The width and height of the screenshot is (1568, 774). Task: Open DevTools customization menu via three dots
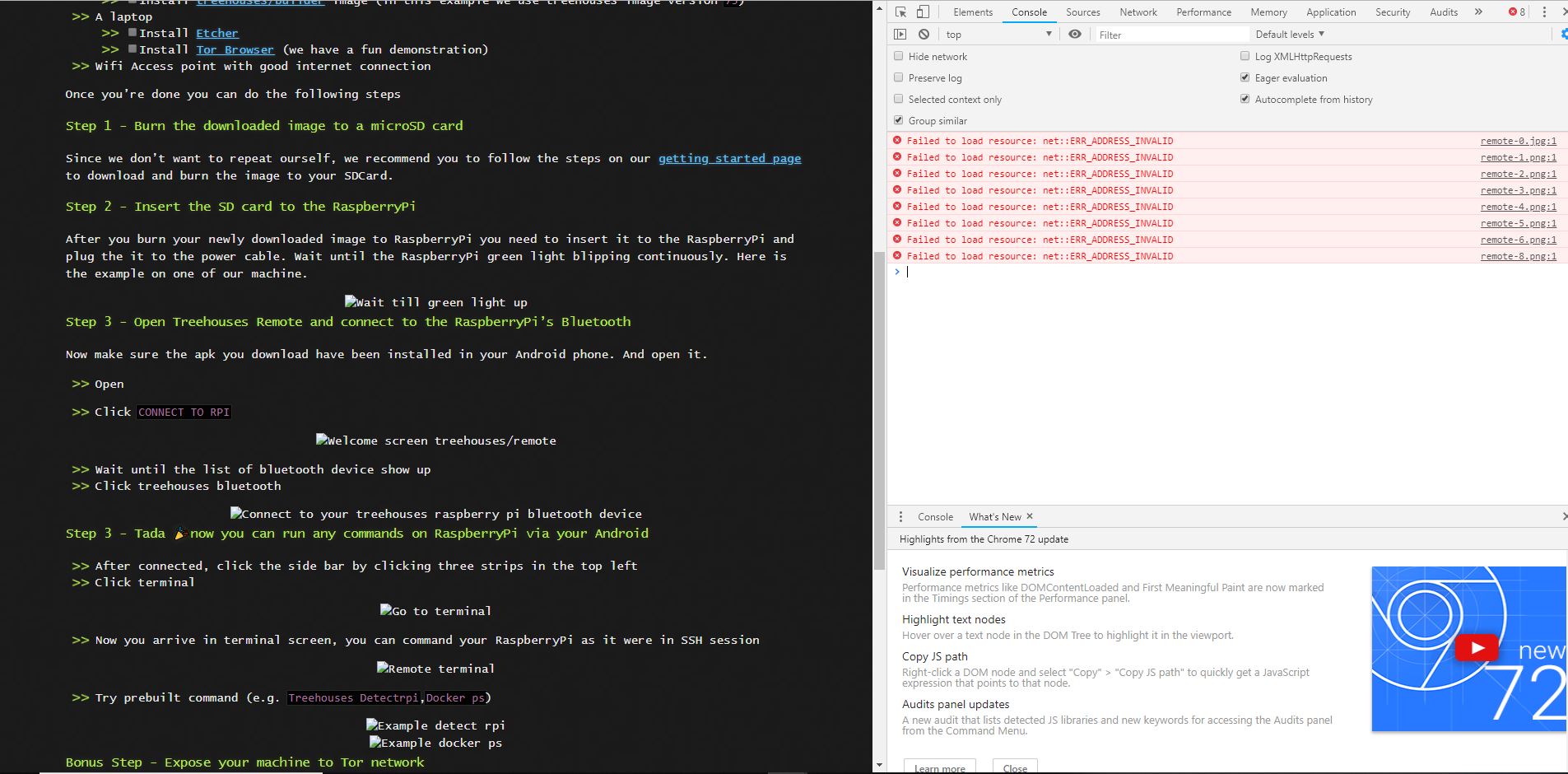pos(1543,12)
